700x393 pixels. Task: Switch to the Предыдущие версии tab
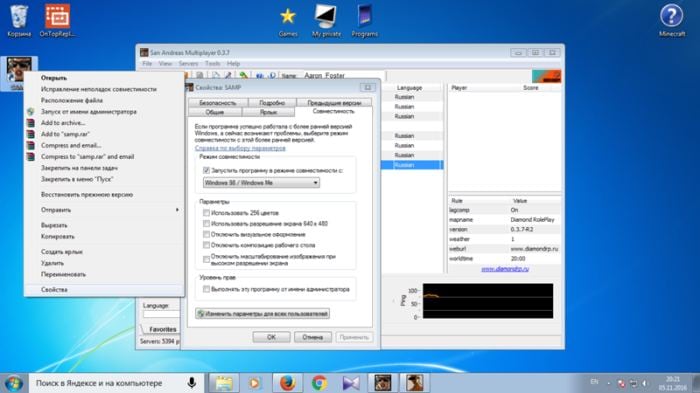pyautogui.click(x=334, y=103)
